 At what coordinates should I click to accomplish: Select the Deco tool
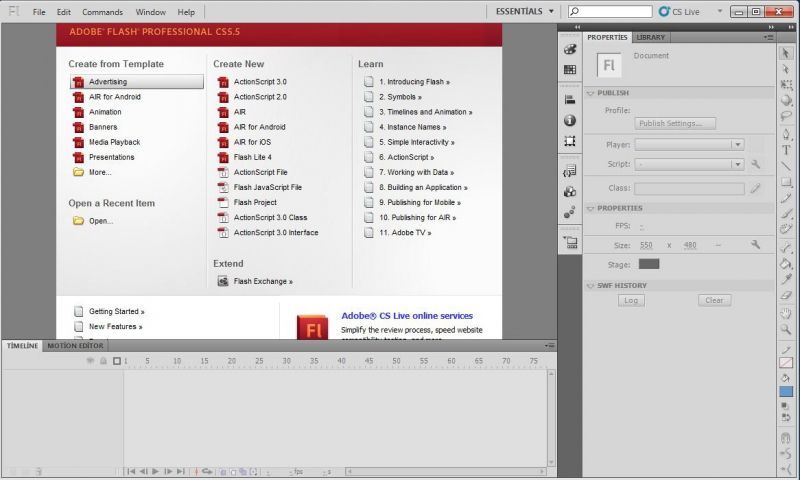786,229
